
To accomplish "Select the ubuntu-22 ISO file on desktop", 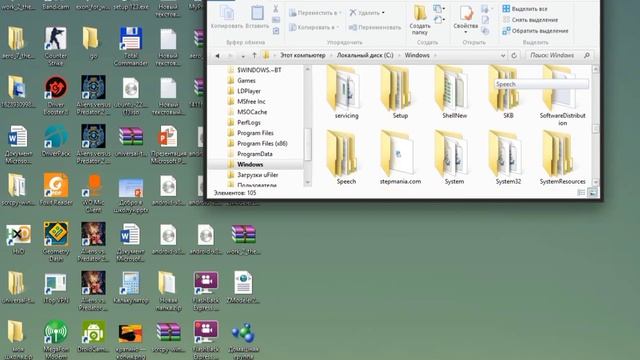I will (x=131, y=95).
